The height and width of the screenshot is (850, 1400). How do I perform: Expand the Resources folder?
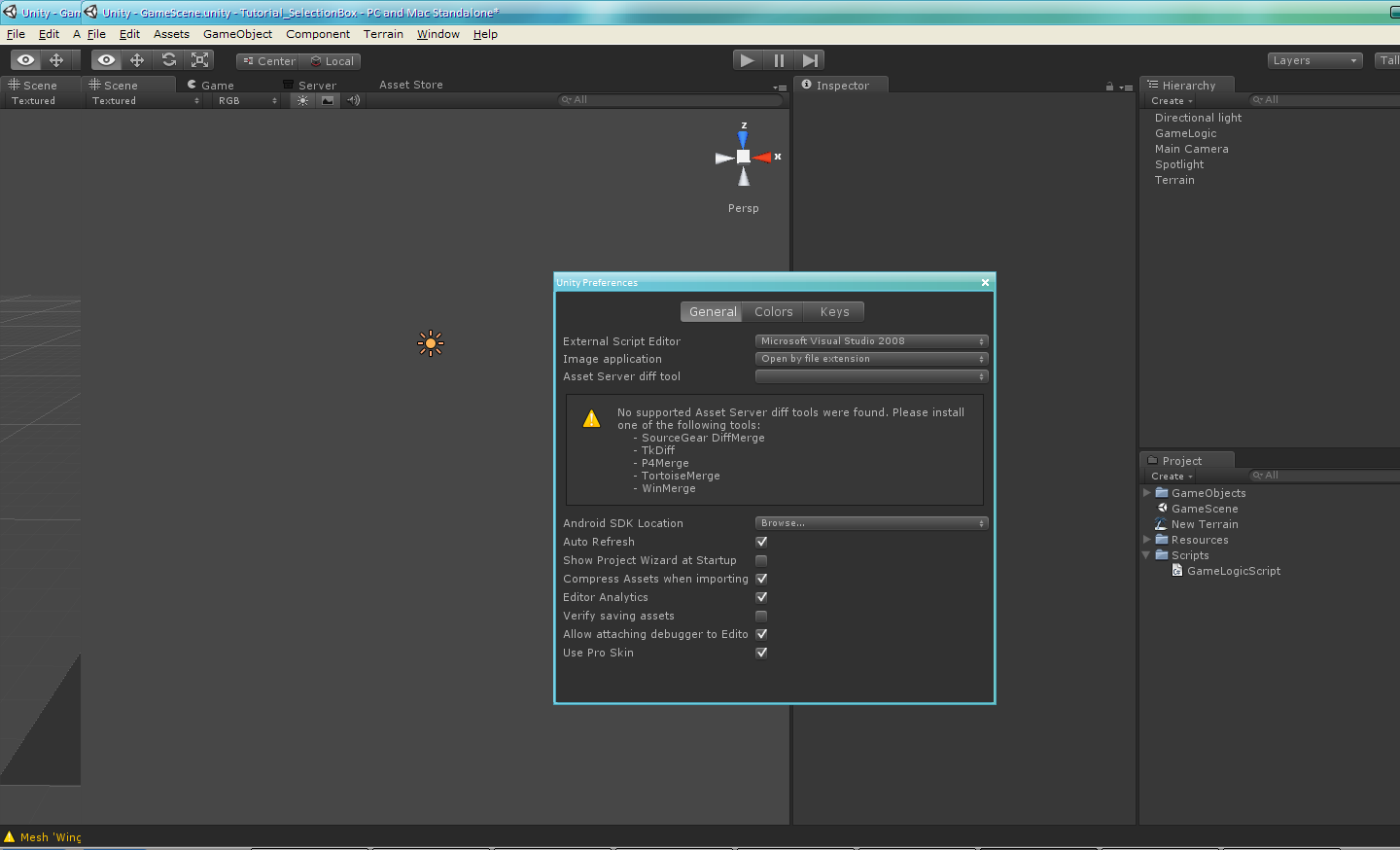1147,540
